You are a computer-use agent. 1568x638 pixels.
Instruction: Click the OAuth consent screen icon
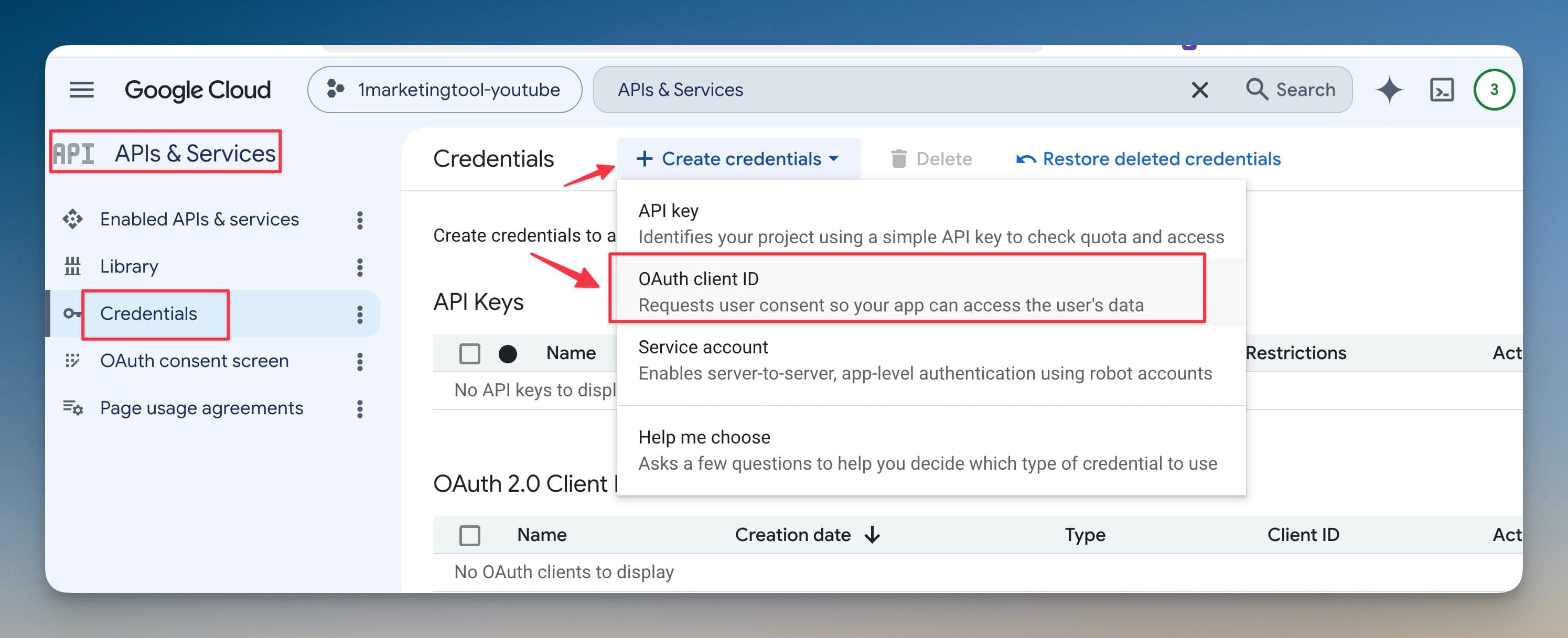(x=72, y=360)
